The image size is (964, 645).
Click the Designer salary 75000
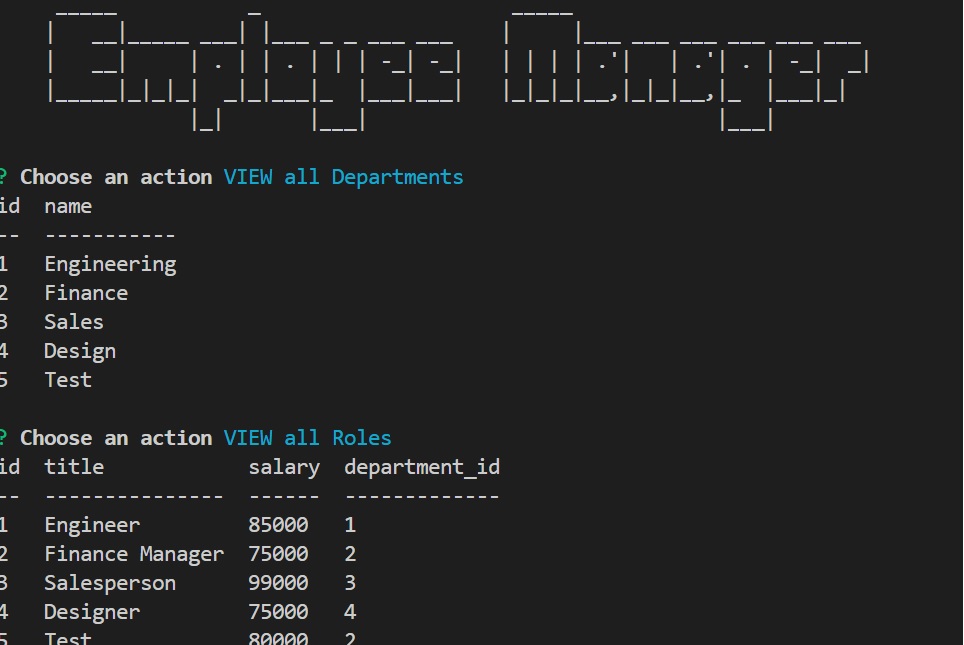(278, 611)
